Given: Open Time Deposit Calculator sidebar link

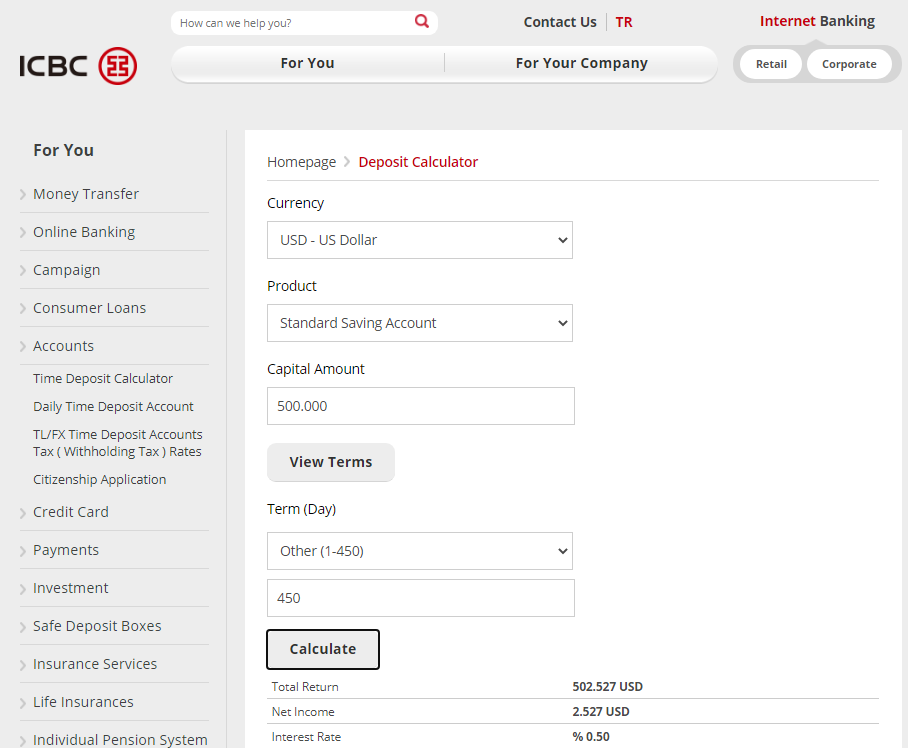Looking at the screenshot, I should [103, 379].
